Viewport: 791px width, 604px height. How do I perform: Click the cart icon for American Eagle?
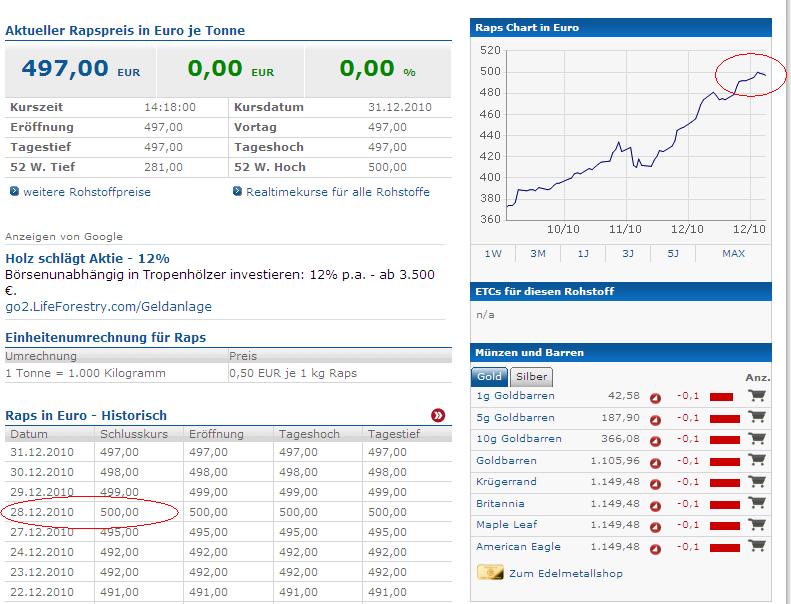757,546
